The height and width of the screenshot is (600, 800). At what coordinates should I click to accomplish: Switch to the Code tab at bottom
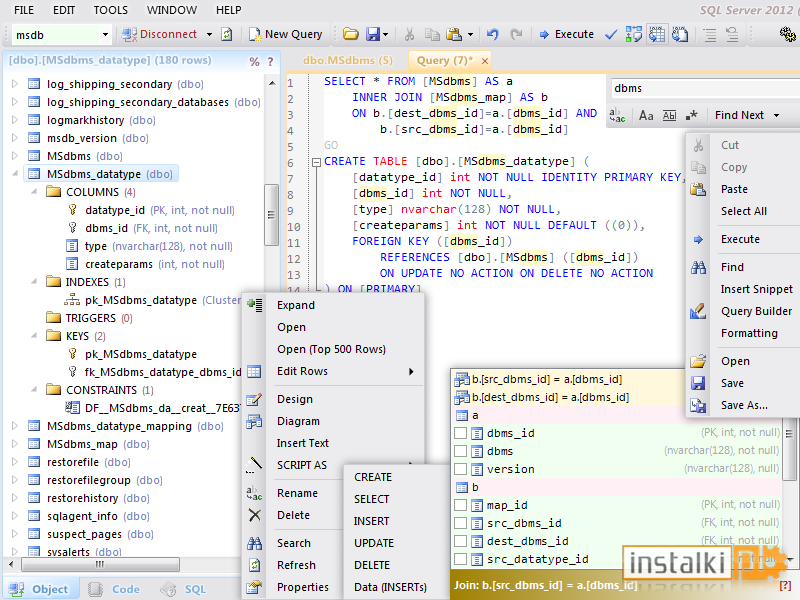point(114,589)
